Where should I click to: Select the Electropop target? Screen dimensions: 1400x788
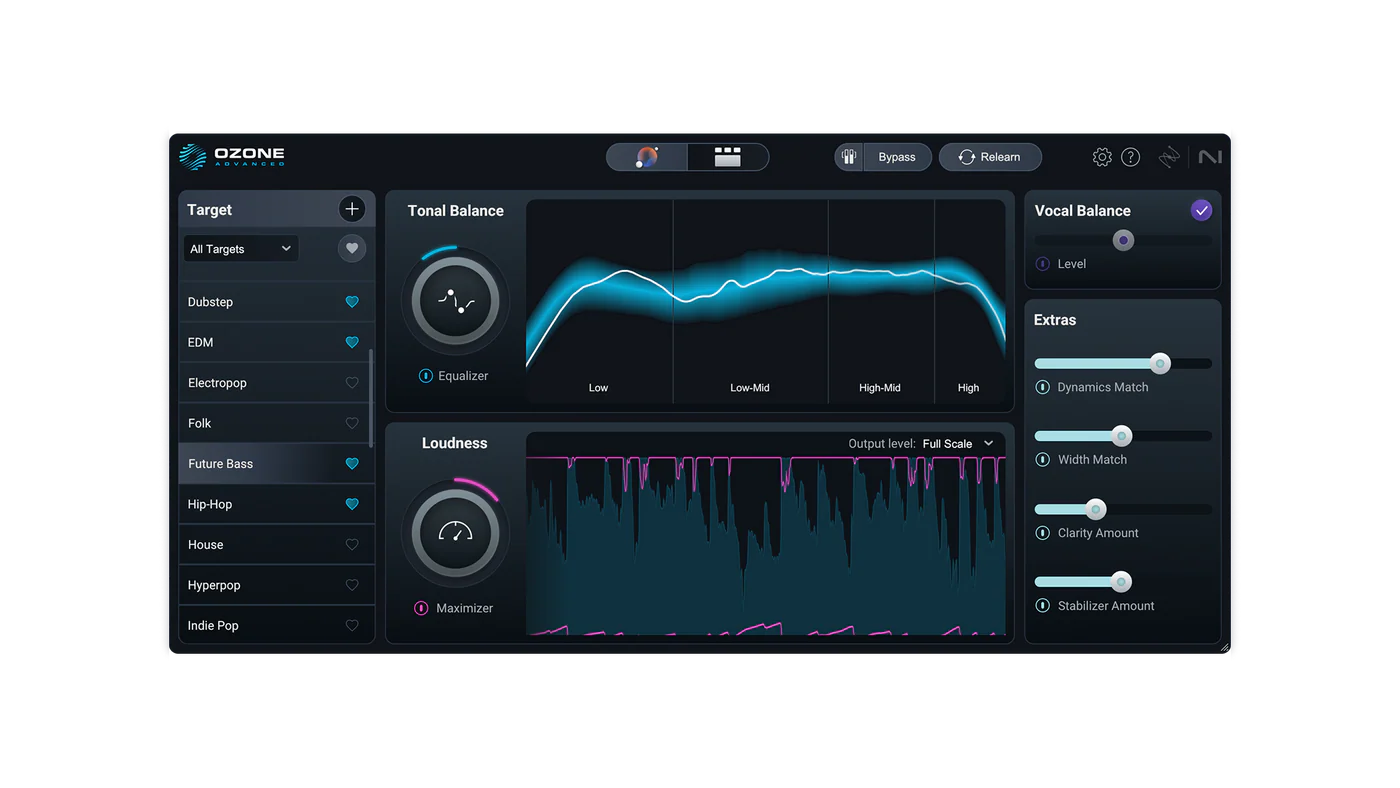pos(276,383)
